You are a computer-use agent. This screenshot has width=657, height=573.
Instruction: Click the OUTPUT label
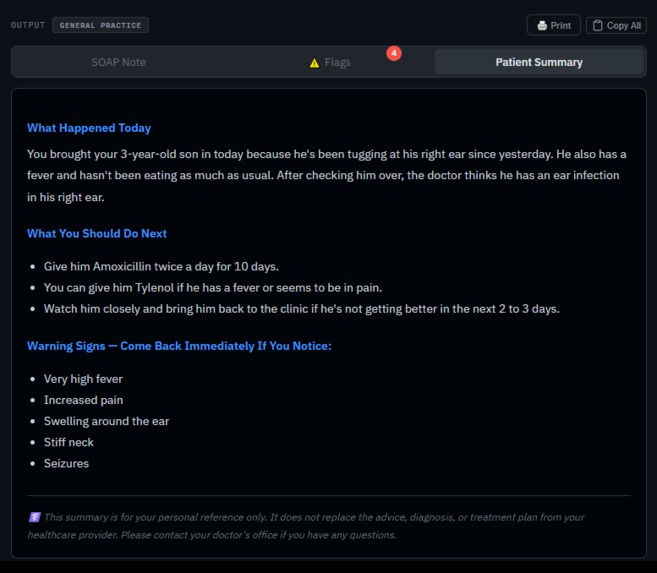pos(28,25)
